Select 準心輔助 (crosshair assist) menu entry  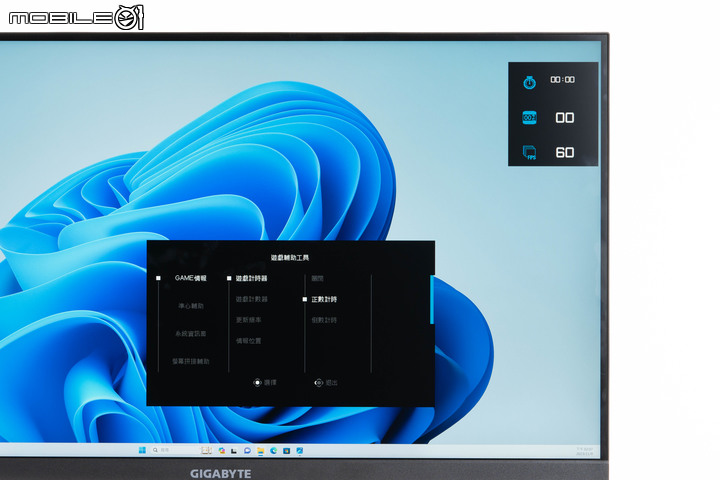191,305
